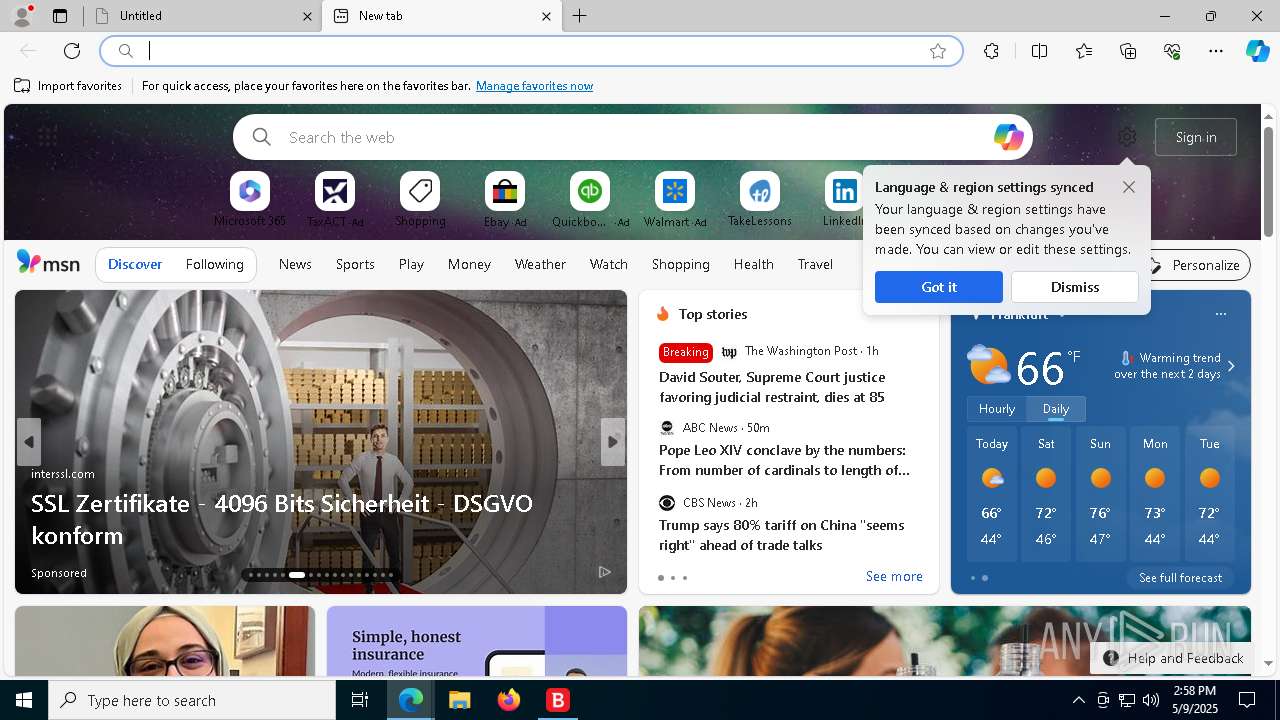
Task: Show next carousel slide
Action: 613,442
